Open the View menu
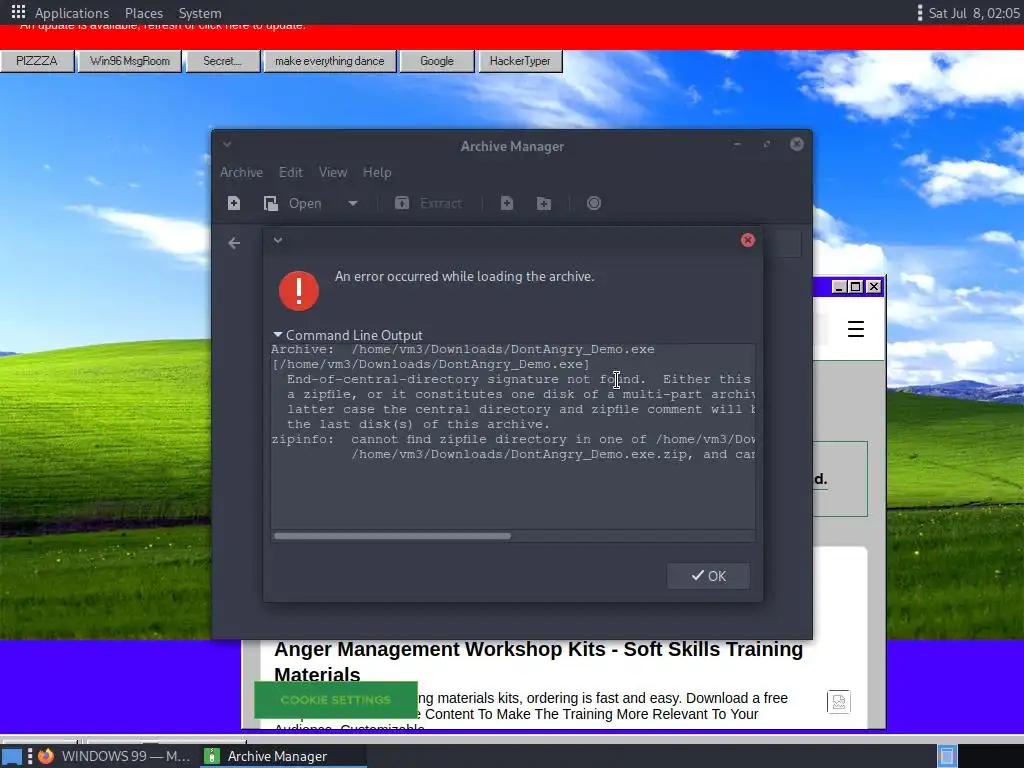This screenshot has height=768, width=1024. [332, 172]
